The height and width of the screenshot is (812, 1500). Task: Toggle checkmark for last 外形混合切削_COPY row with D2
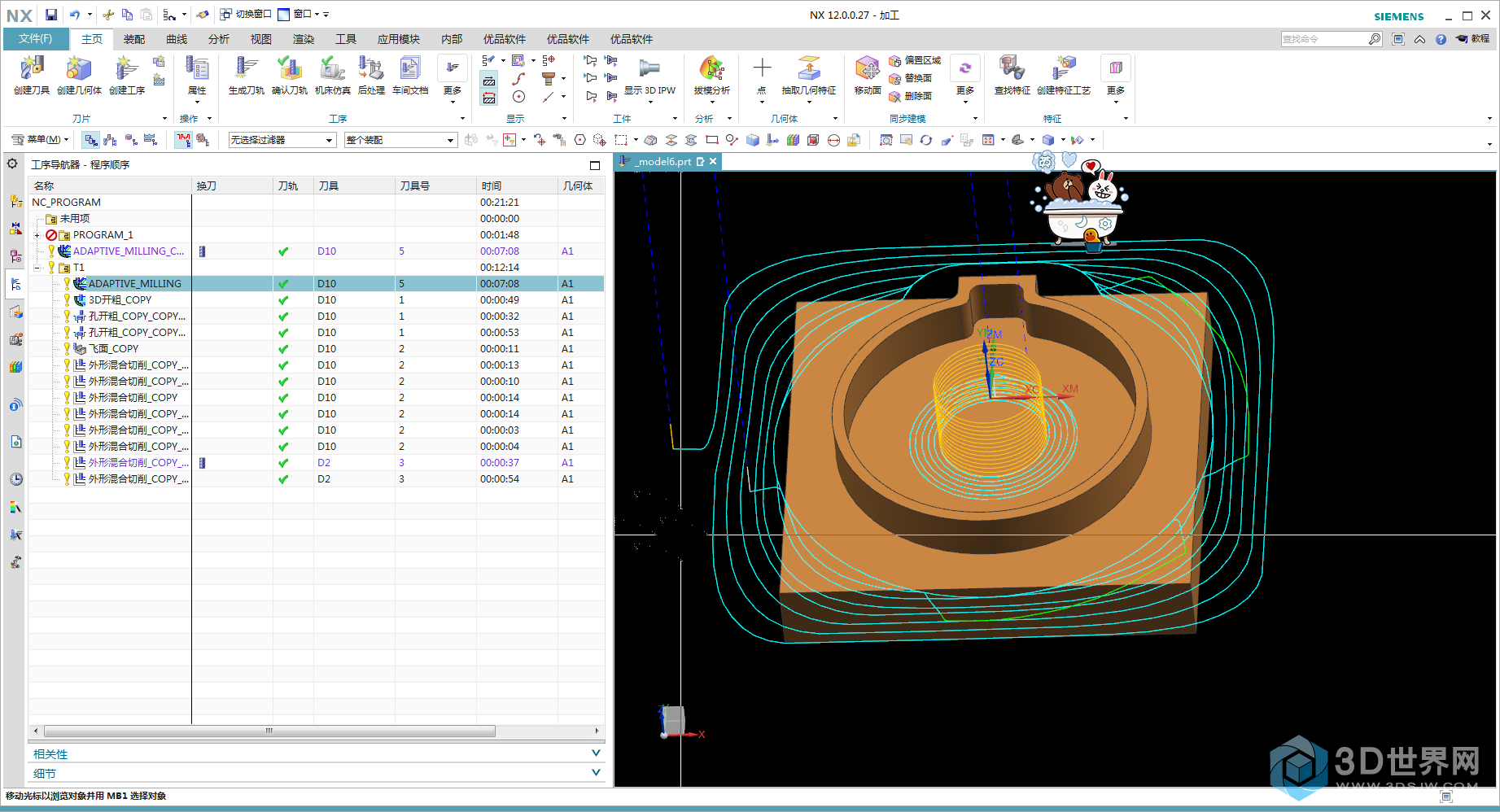tap(283, 479)
